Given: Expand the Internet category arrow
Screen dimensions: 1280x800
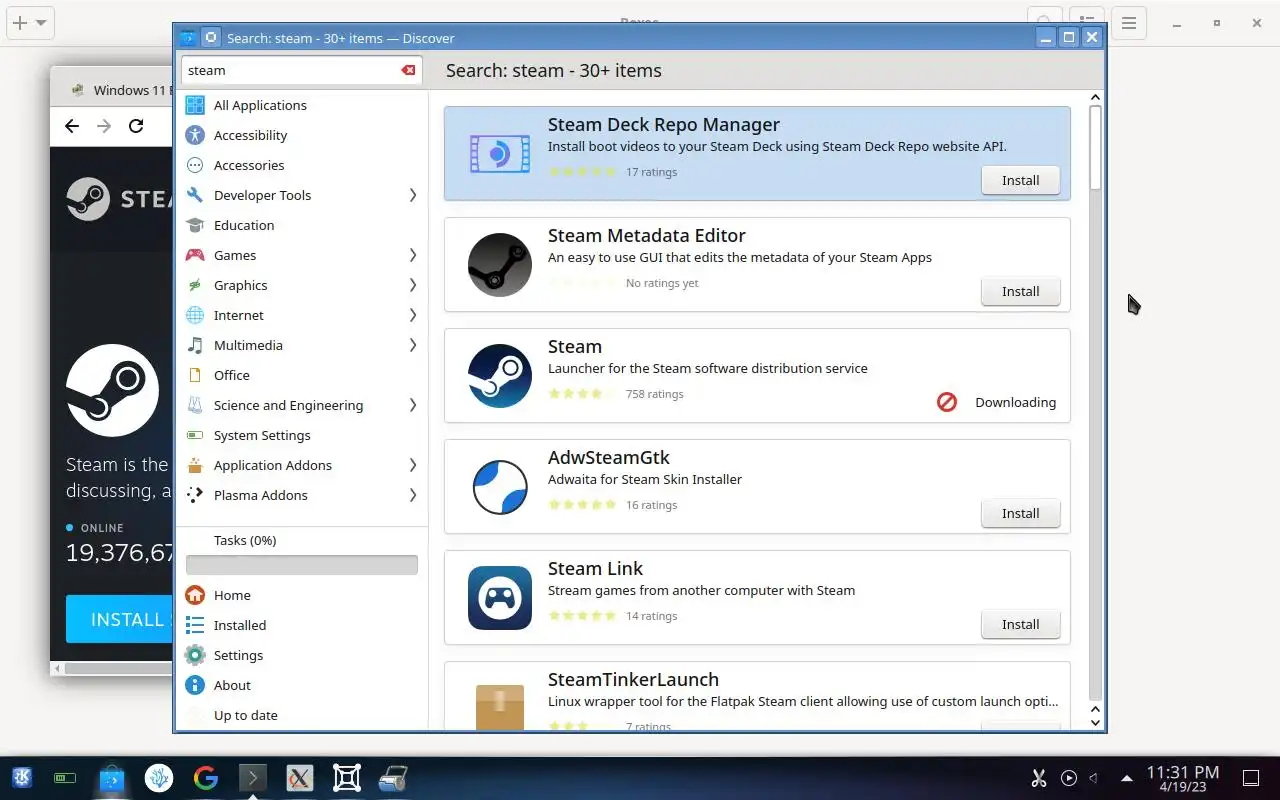Looking at the screenshot, I should (x=412, y=315).
